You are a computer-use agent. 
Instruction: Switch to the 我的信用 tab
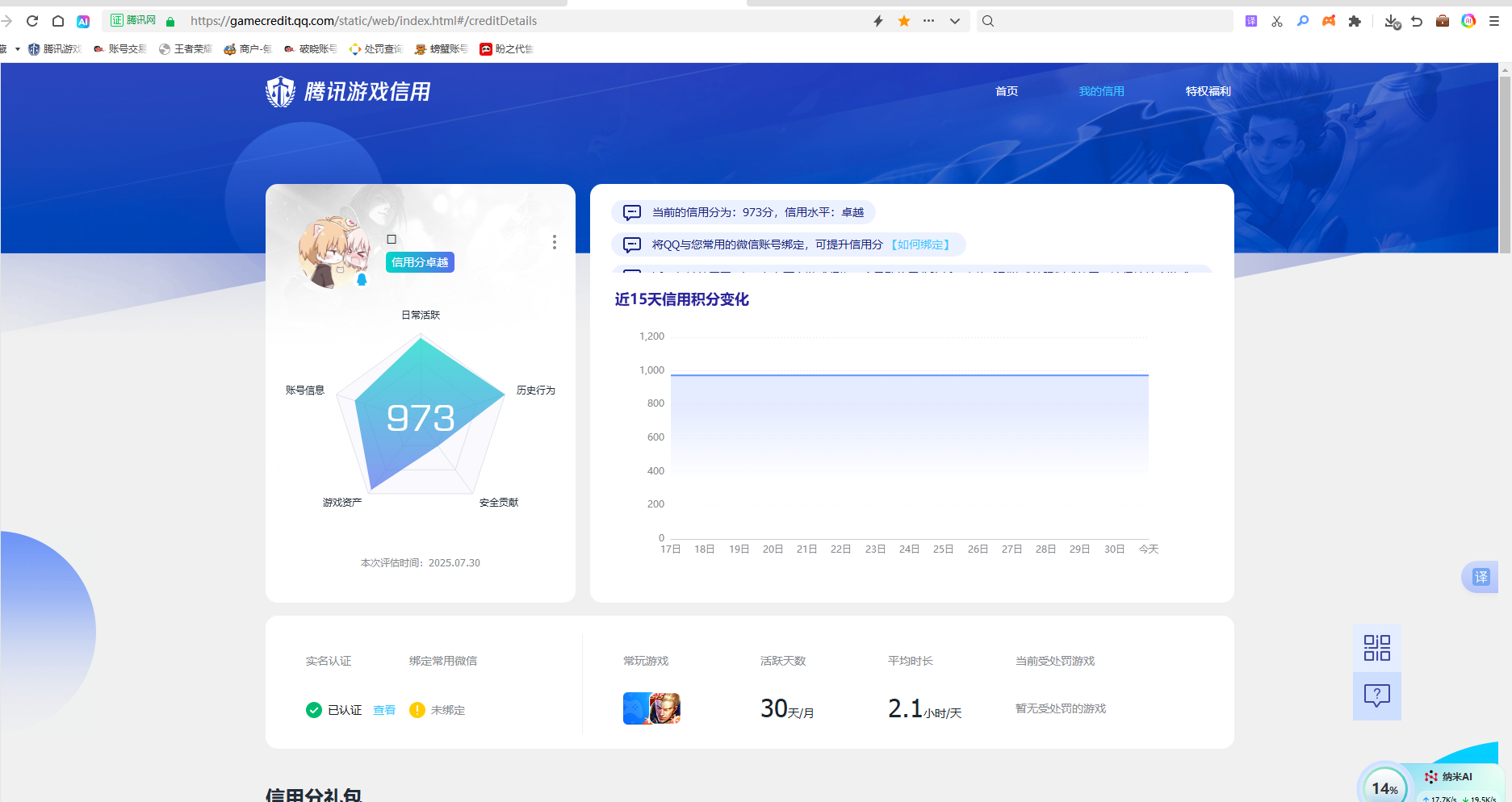coord(1101,91)
